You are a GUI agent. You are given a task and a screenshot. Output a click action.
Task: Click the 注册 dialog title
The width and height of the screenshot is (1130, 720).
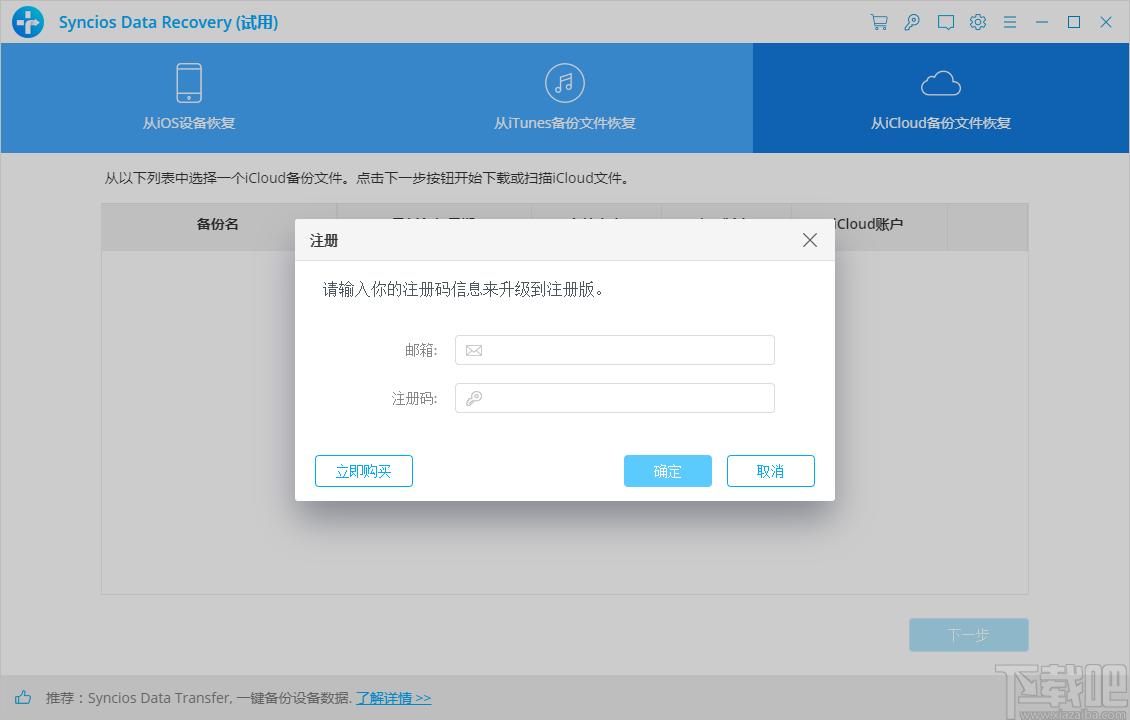point(324,241)
